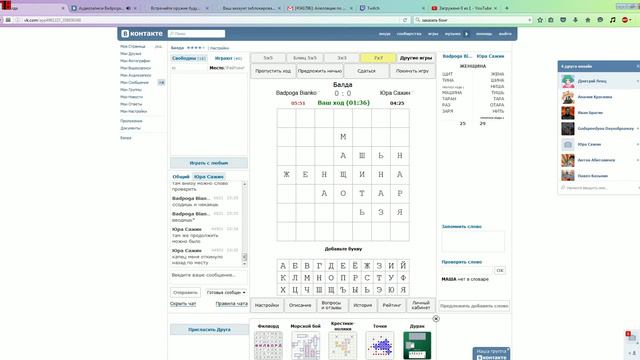Click the Описание button under the board

tap(300, 305)
